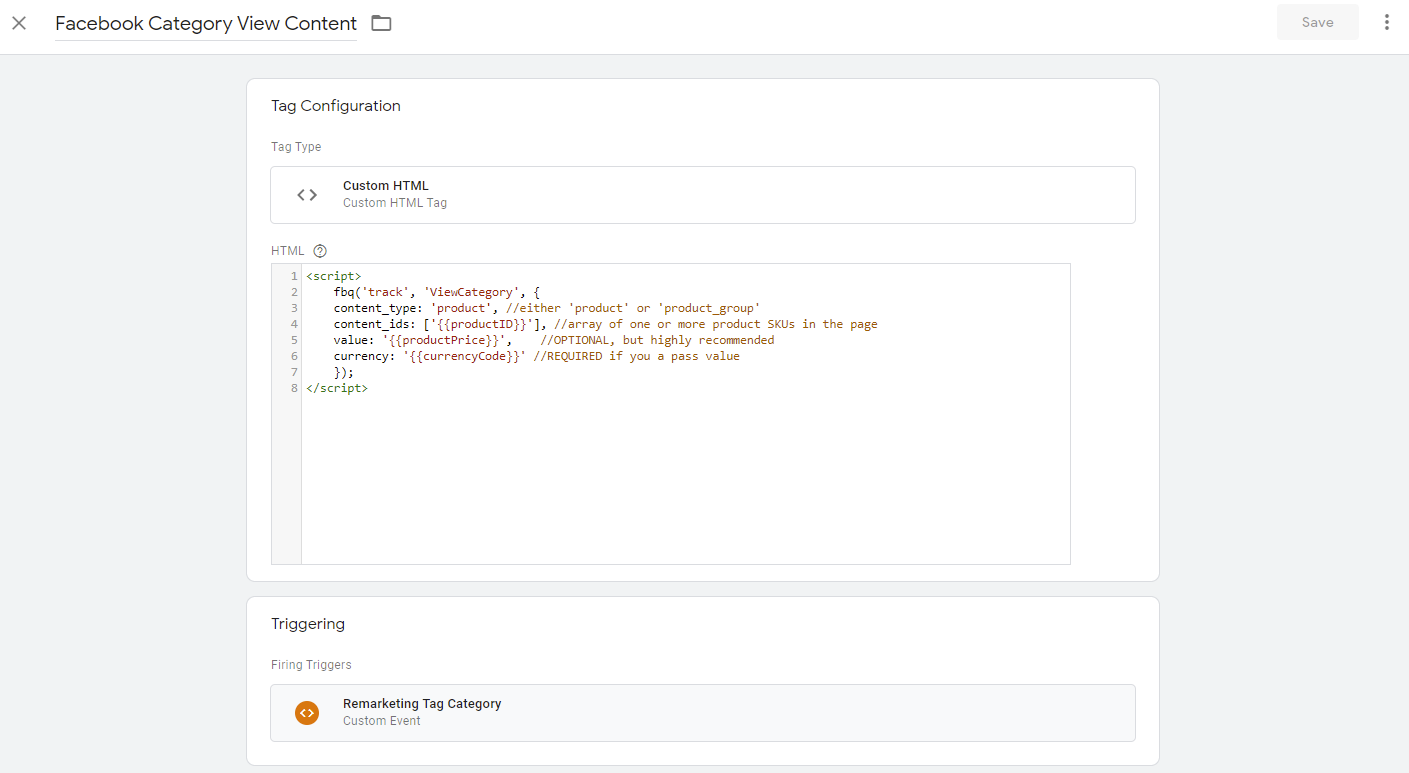
Task: Select the Custom HTML tag type title
Action: tap(385, 186)
